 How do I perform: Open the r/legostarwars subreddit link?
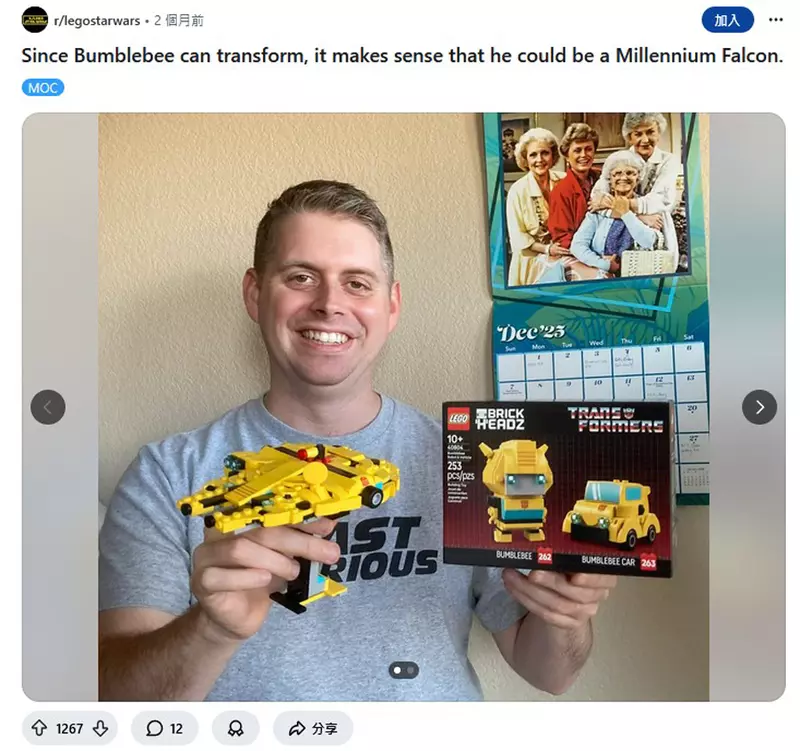[x=97, y=20]
